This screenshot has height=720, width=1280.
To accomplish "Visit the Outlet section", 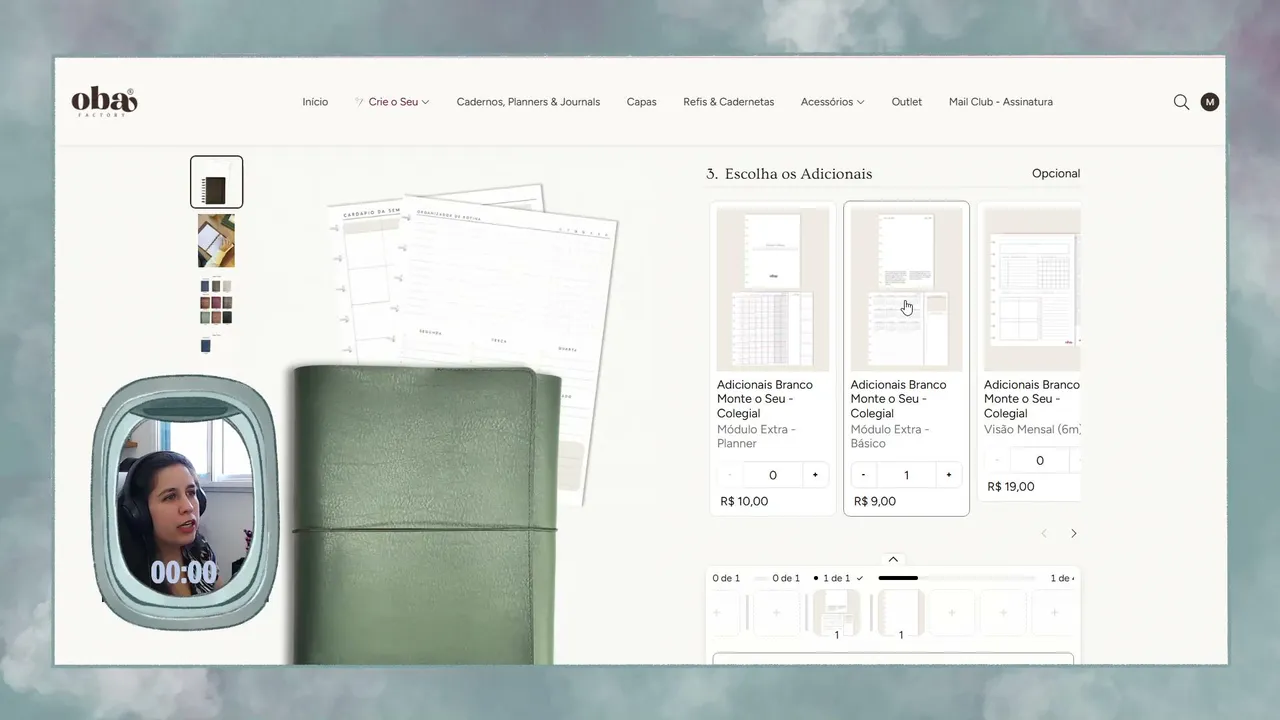I will [907, 102].
